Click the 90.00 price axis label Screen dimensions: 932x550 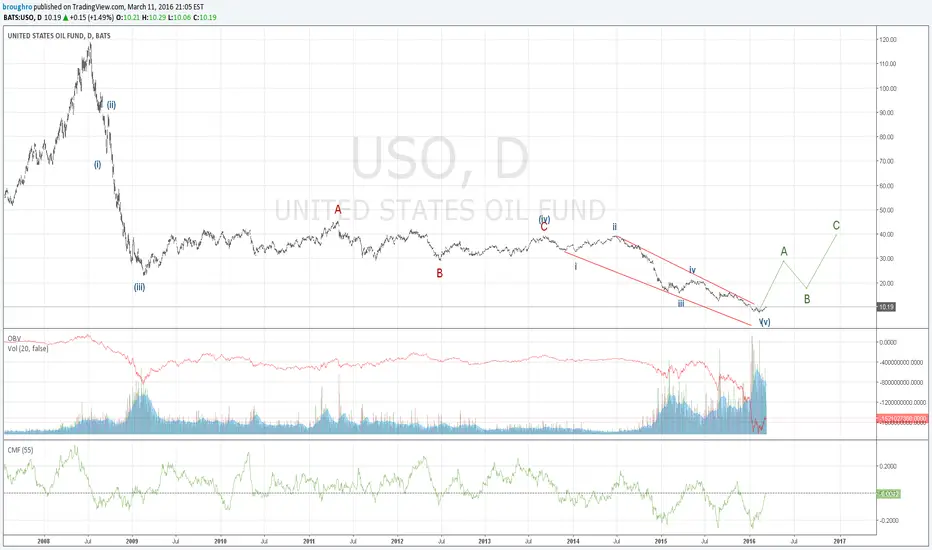pyautogui.click(x=887, y=112)
